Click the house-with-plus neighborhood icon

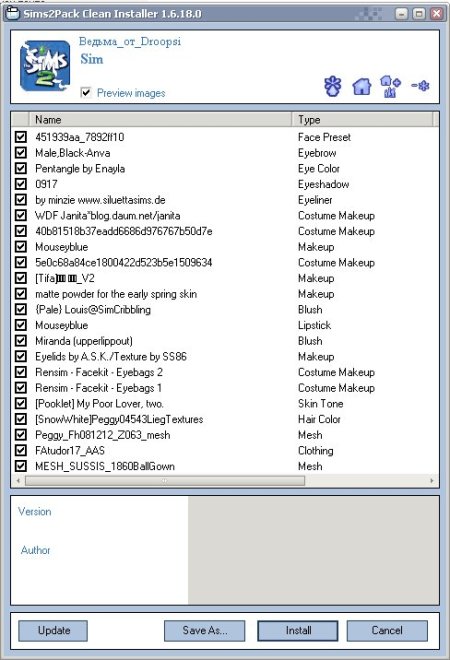[x=390, y=86]
